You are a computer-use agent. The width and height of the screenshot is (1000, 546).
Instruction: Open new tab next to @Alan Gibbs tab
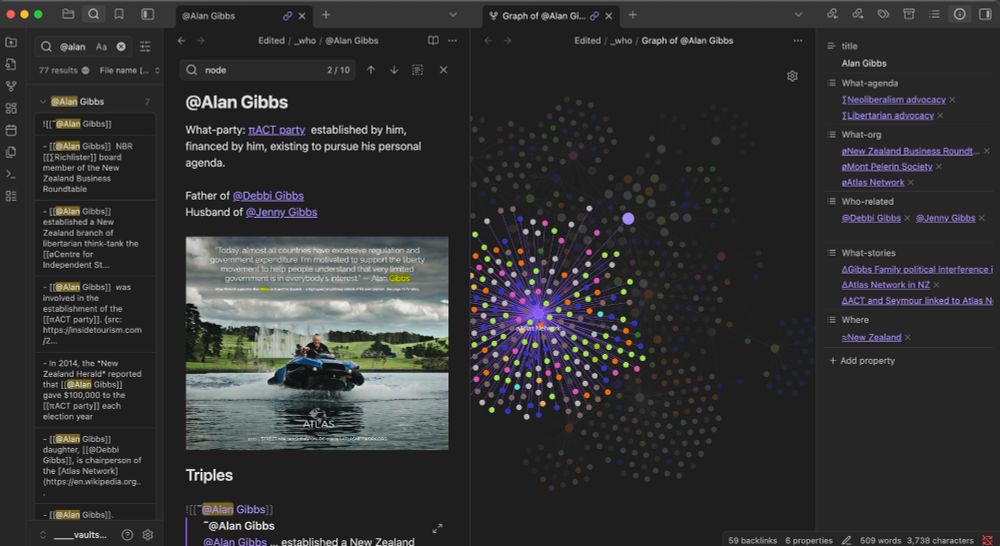[326, 15]
